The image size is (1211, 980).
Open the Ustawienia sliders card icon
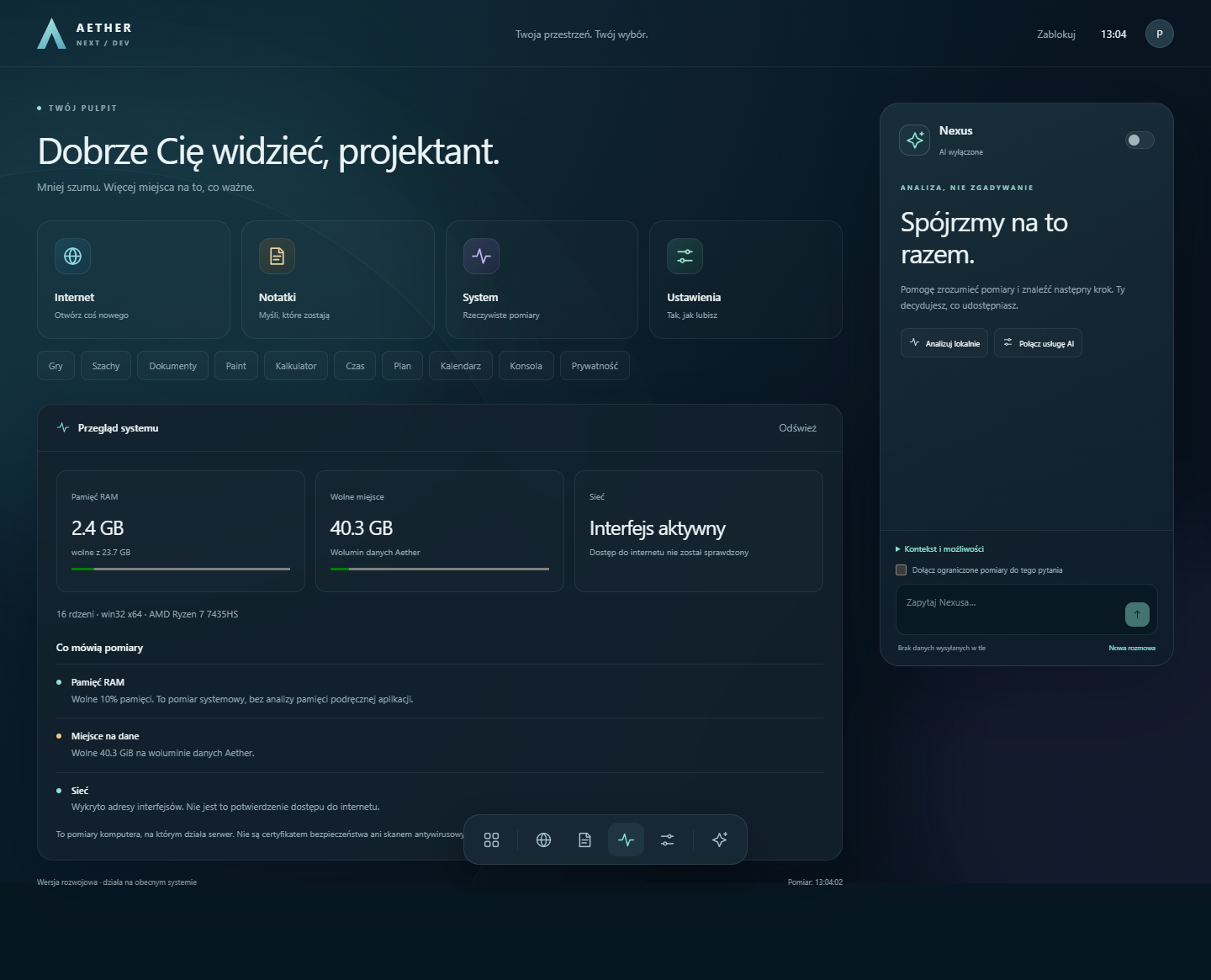click(x=685, y=256)
